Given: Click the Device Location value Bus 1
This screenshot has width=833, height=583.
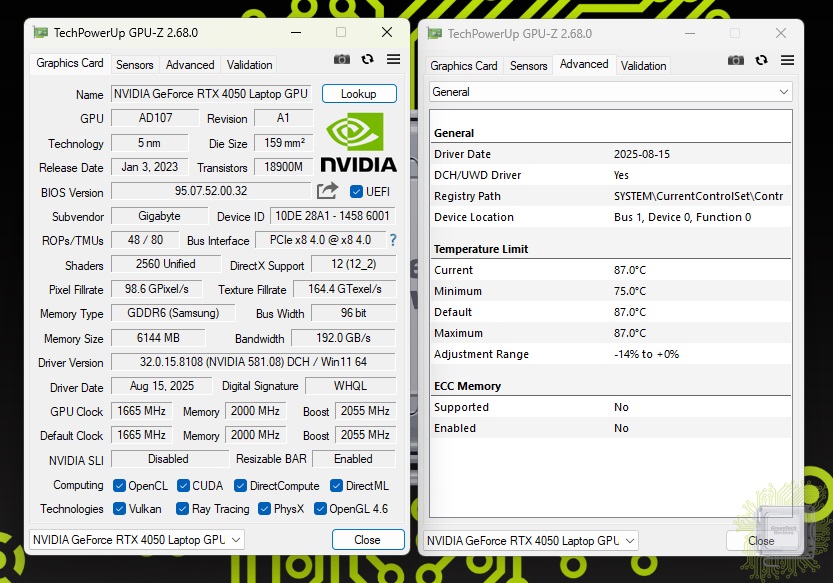Looking at the screenshot, I should (683, 217).
